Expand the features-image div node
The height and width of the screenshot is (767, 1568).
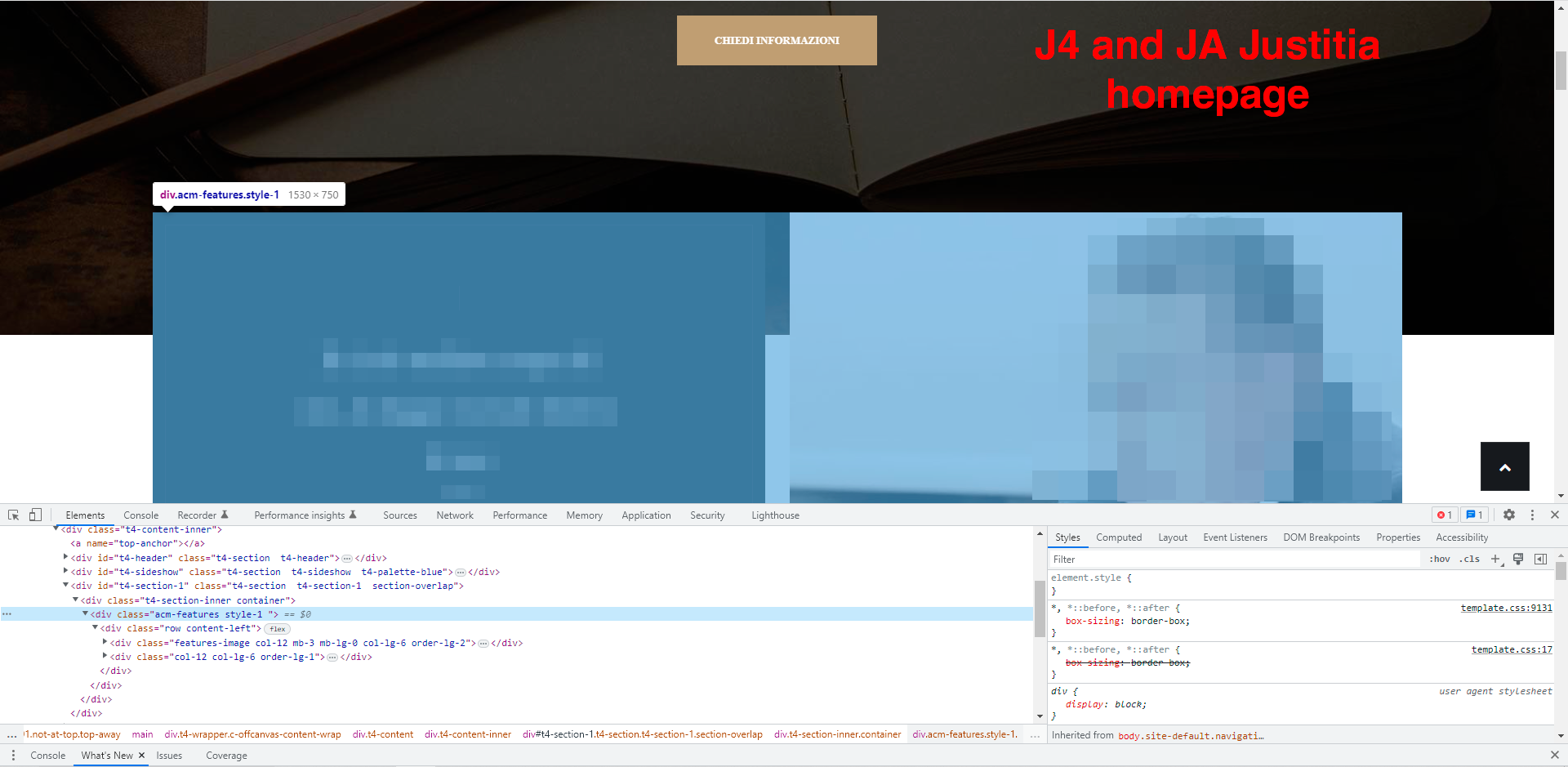pyautogui.click(x=105, y=643)
